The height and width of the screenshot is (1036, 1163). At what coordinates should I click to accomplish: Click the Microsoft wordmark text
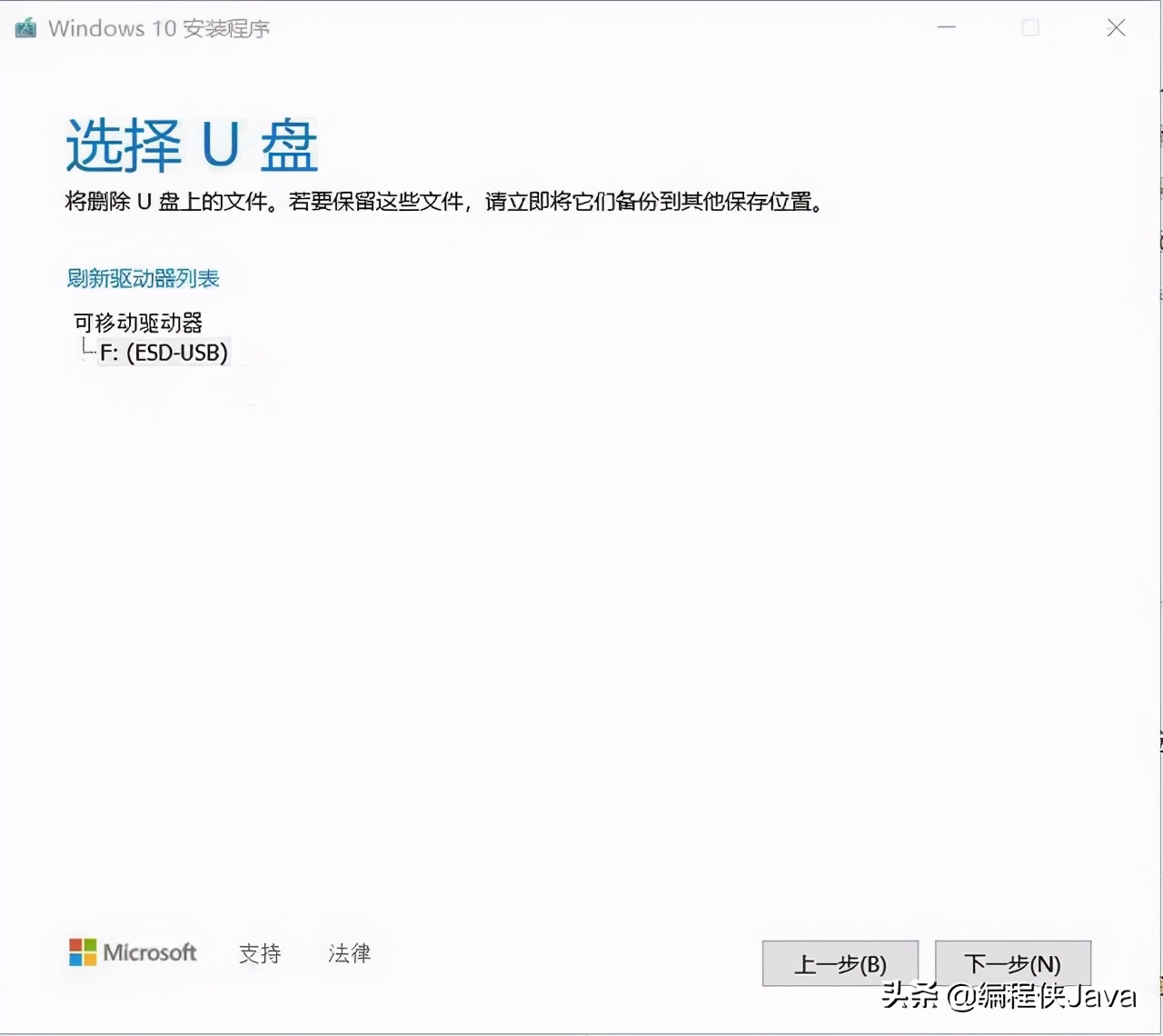[x=150, y=952]
